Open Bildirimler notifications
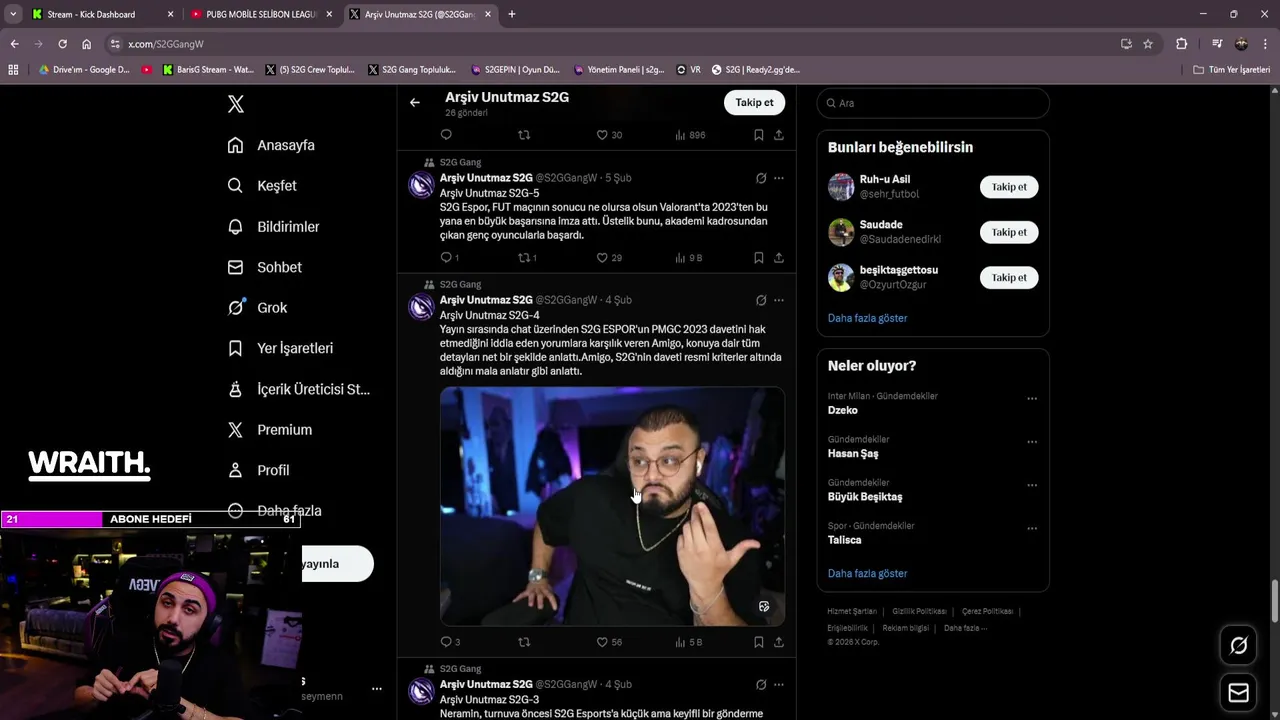 tap(274, 227)
